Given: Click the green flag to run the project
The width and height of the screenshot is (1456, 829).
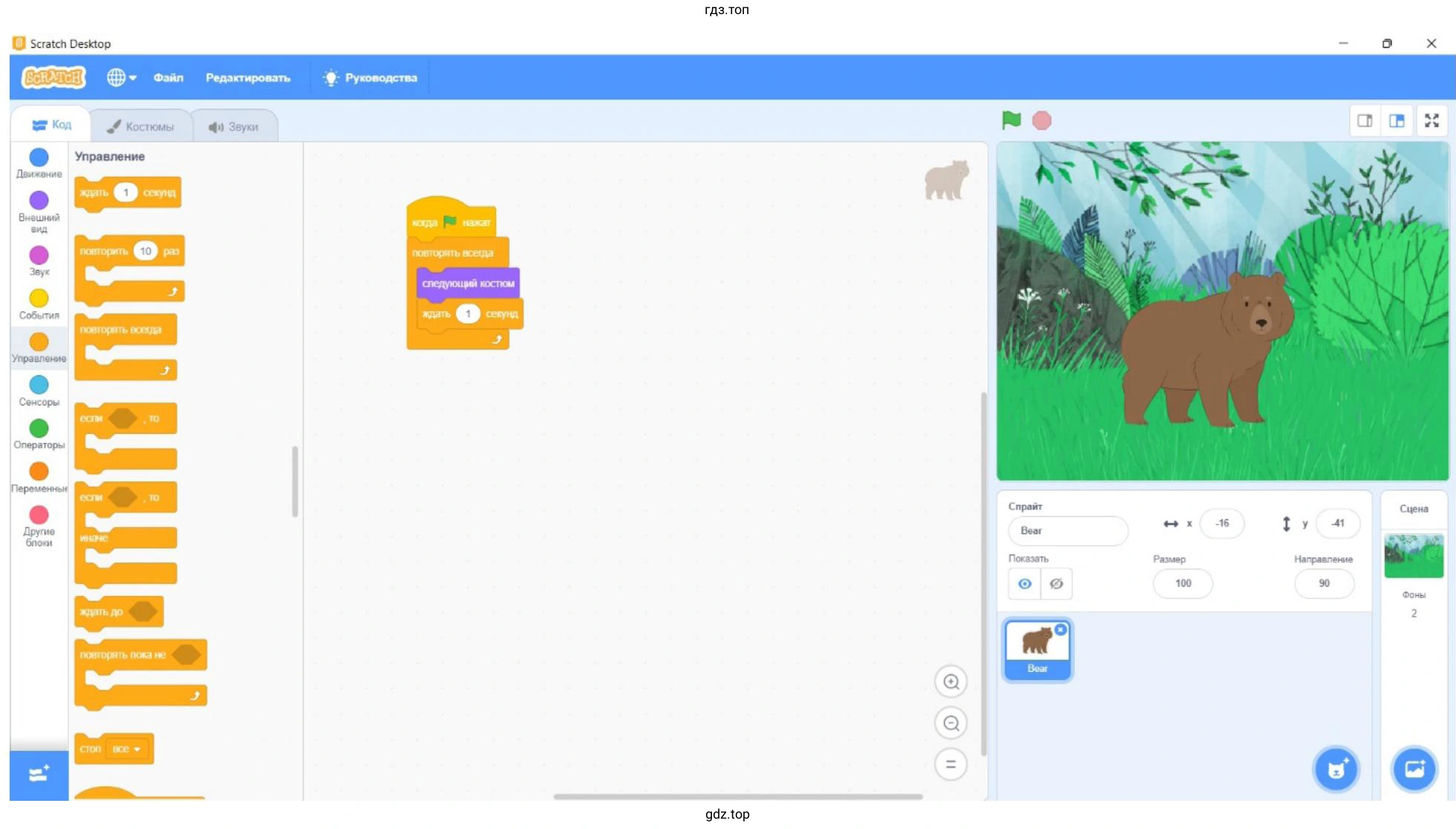Looking at the screenshot, I should (x=1011, y=120).
